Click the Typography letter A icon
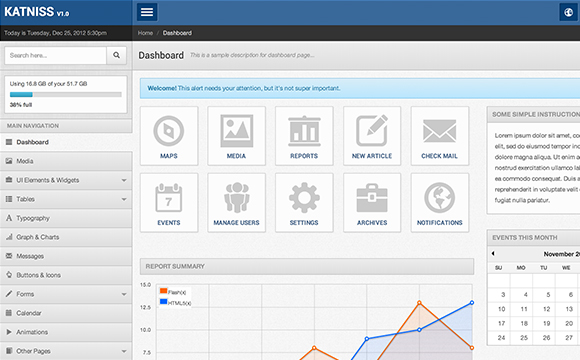This screenshot has width=580, height=360. point(9,218)
